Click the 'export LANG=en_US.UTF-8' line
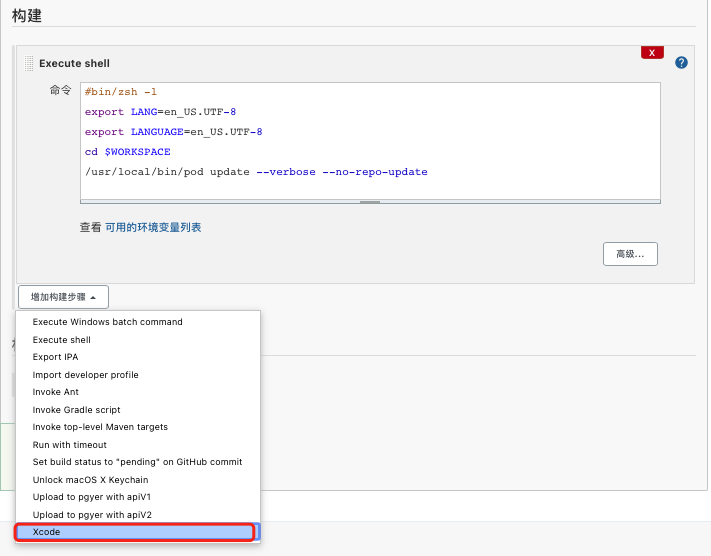 coord(160,112)
